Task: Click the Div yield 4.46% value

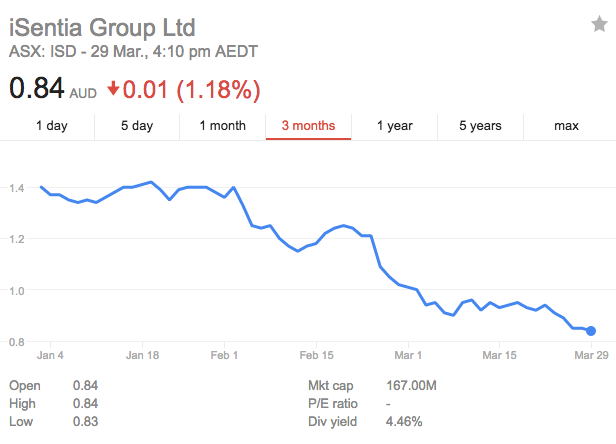Action: click(x=404, y=422)
